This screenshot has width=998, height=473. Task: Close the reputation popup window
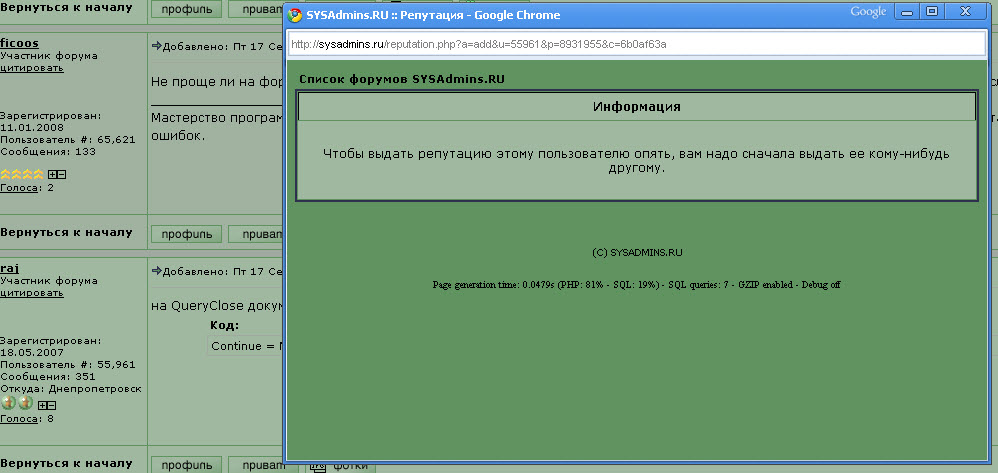pyautogui.click(x=966, y=11)
